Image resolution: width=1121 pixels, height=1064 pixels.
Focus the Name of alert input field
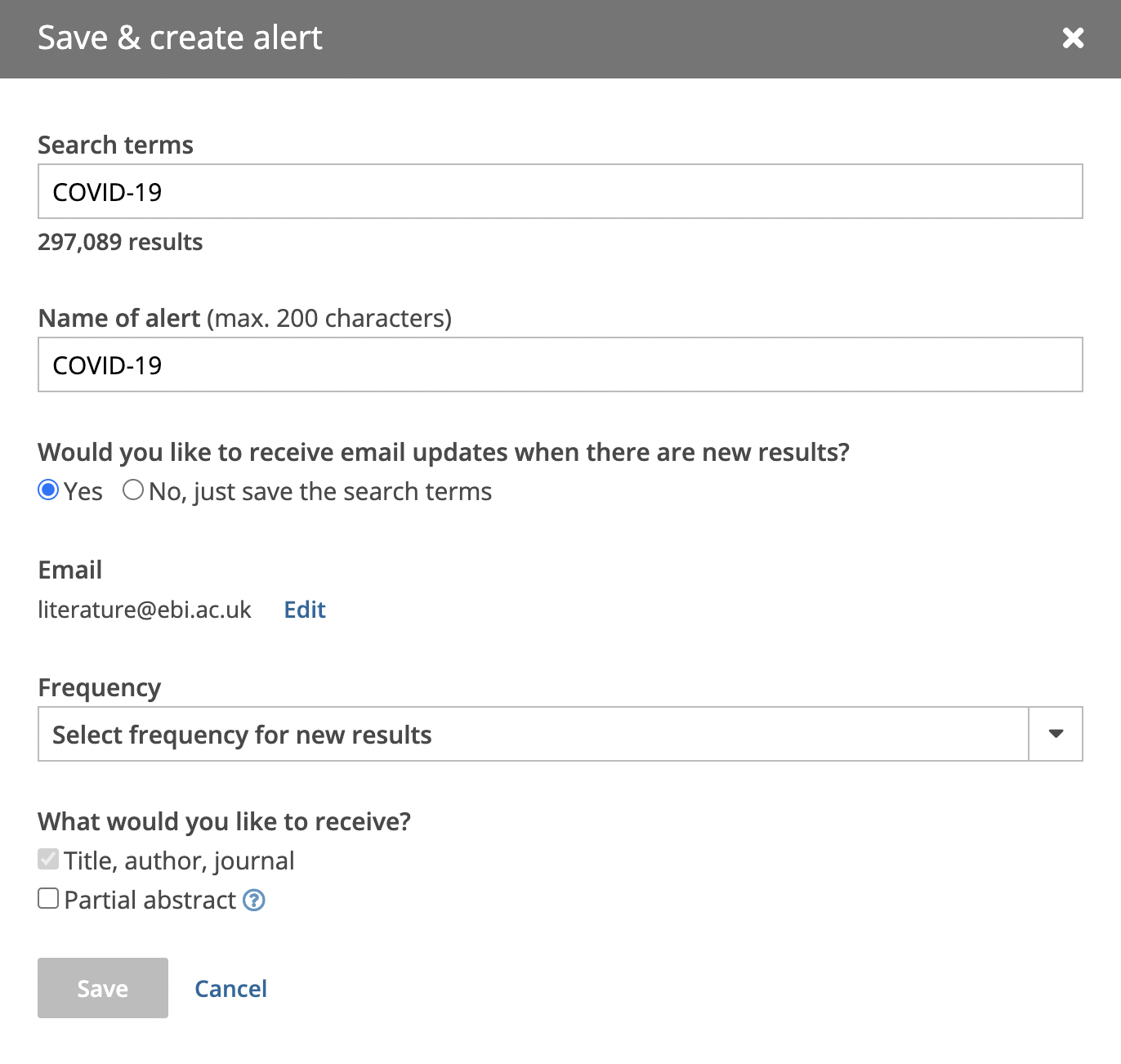[560, 365]
